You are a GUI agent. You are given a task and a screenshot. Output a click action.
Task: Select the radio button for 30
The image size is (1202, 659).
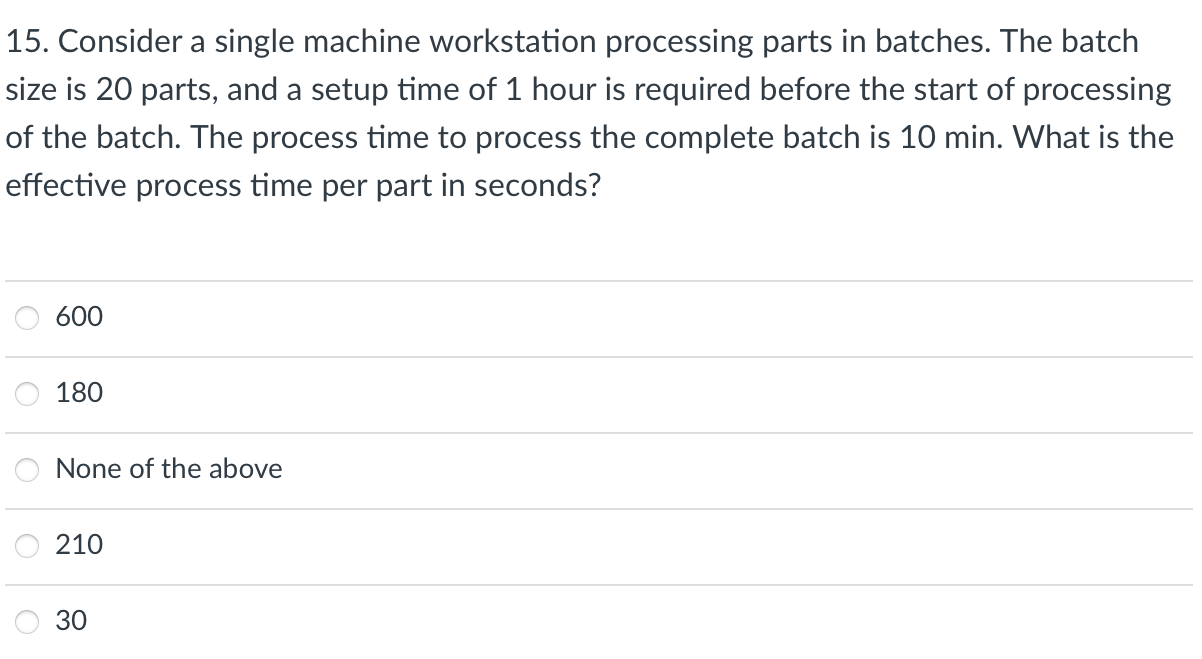click(27, 621)
